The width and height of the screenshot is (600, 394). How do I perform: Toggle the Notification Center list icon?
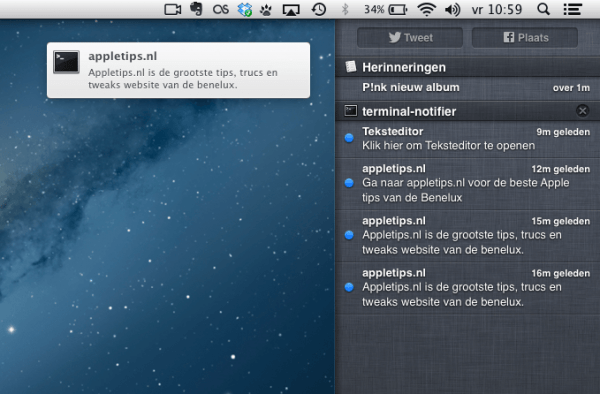573,10
